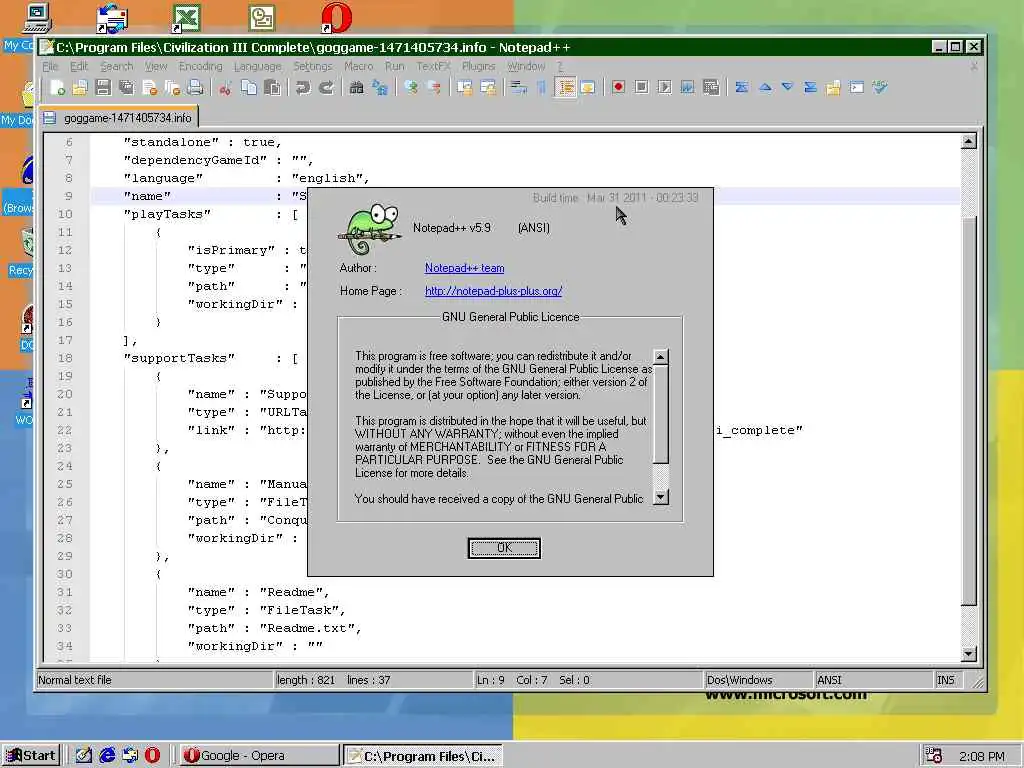Toggle Show all characters icon

pos(541,88)
